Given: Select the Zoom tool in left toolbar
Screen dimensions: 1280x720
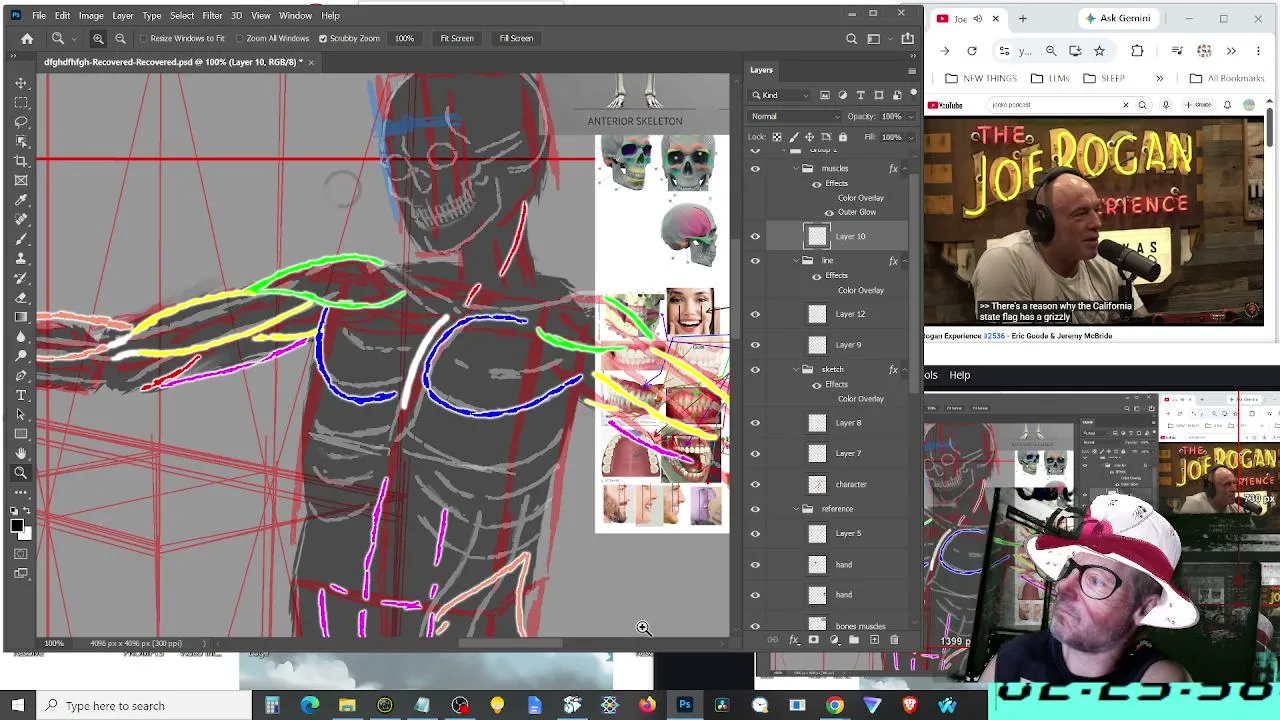Looking at the screenshot, I should point(21,473).
